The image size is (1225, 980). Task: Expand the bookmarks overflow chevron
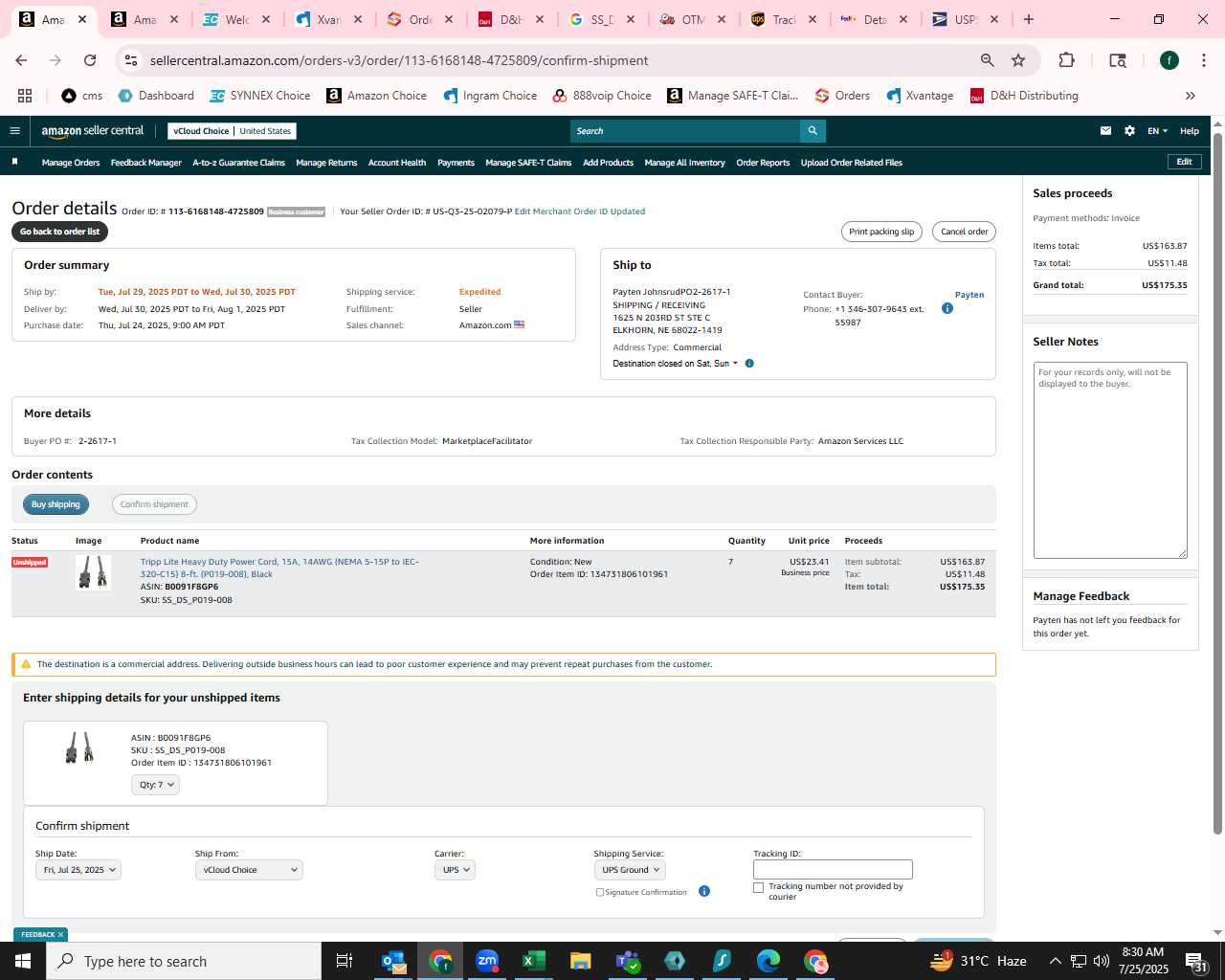tap(1191, 96)
